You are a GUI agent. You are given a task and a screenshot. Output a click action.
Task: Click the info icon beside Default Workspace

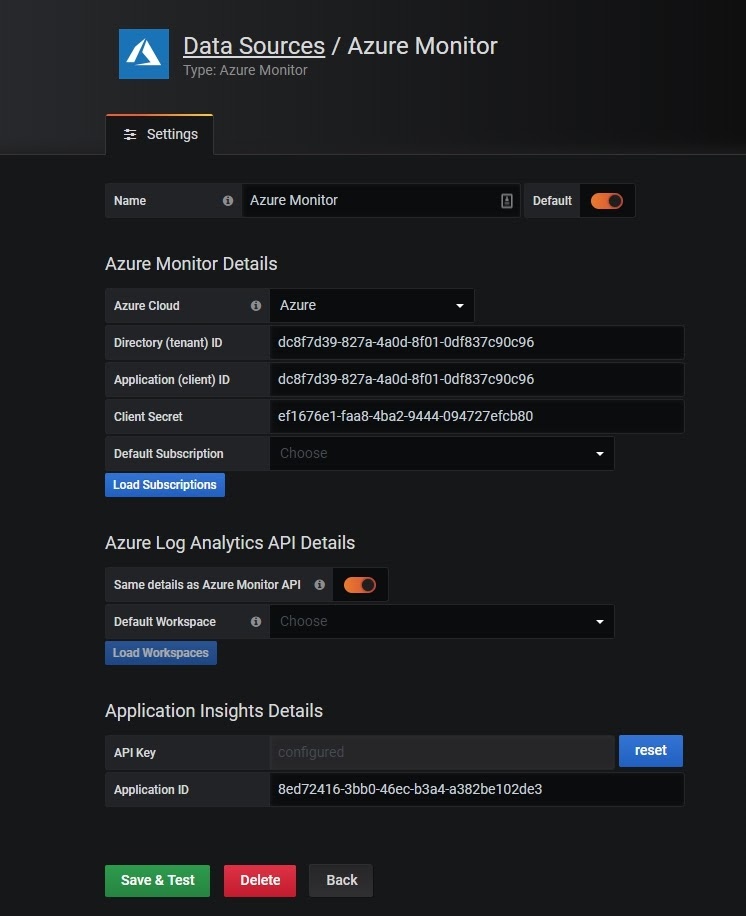[x=256, y=622]
